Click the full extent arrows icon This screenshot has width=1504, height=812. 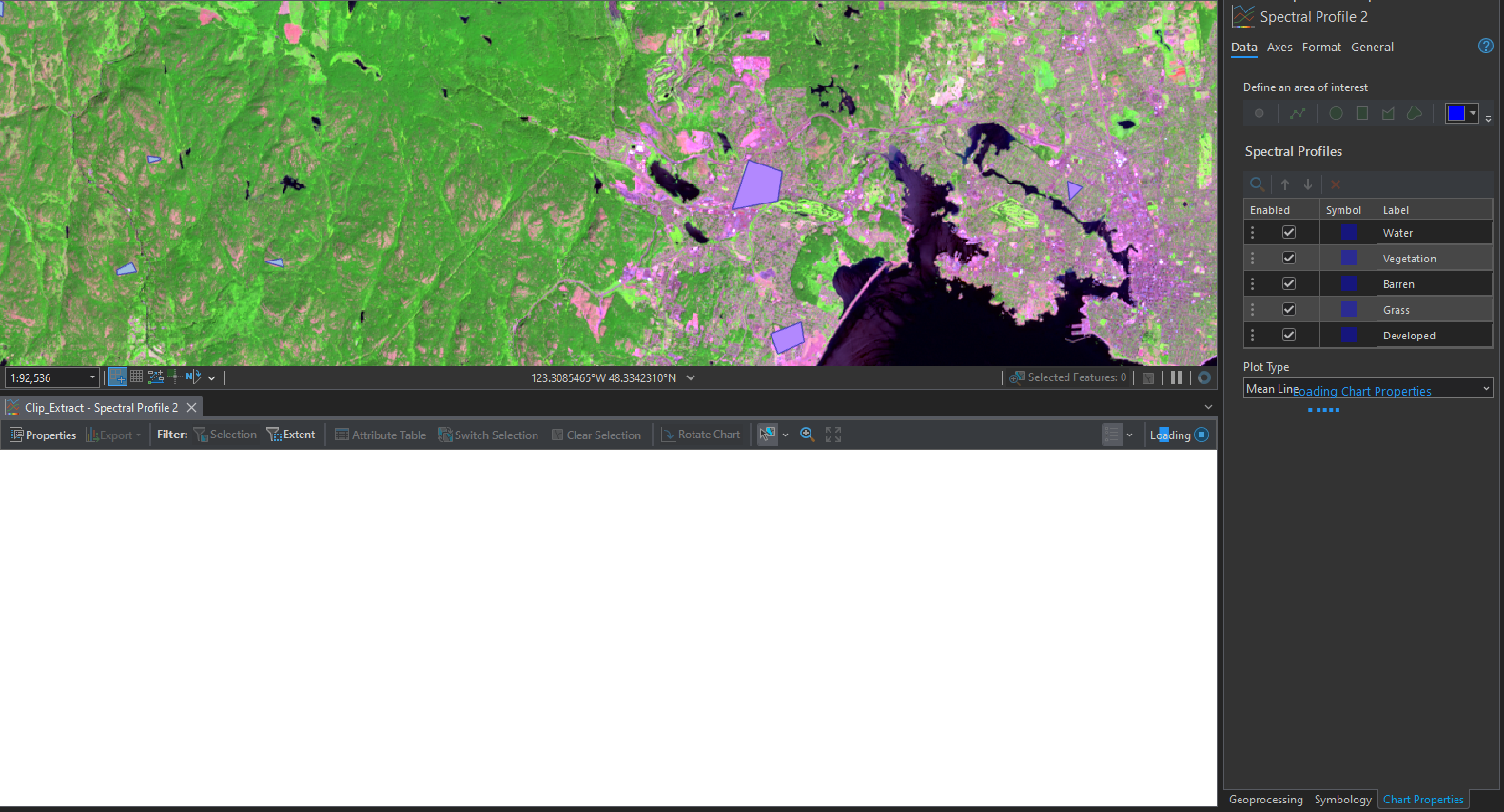coord(833,435)
